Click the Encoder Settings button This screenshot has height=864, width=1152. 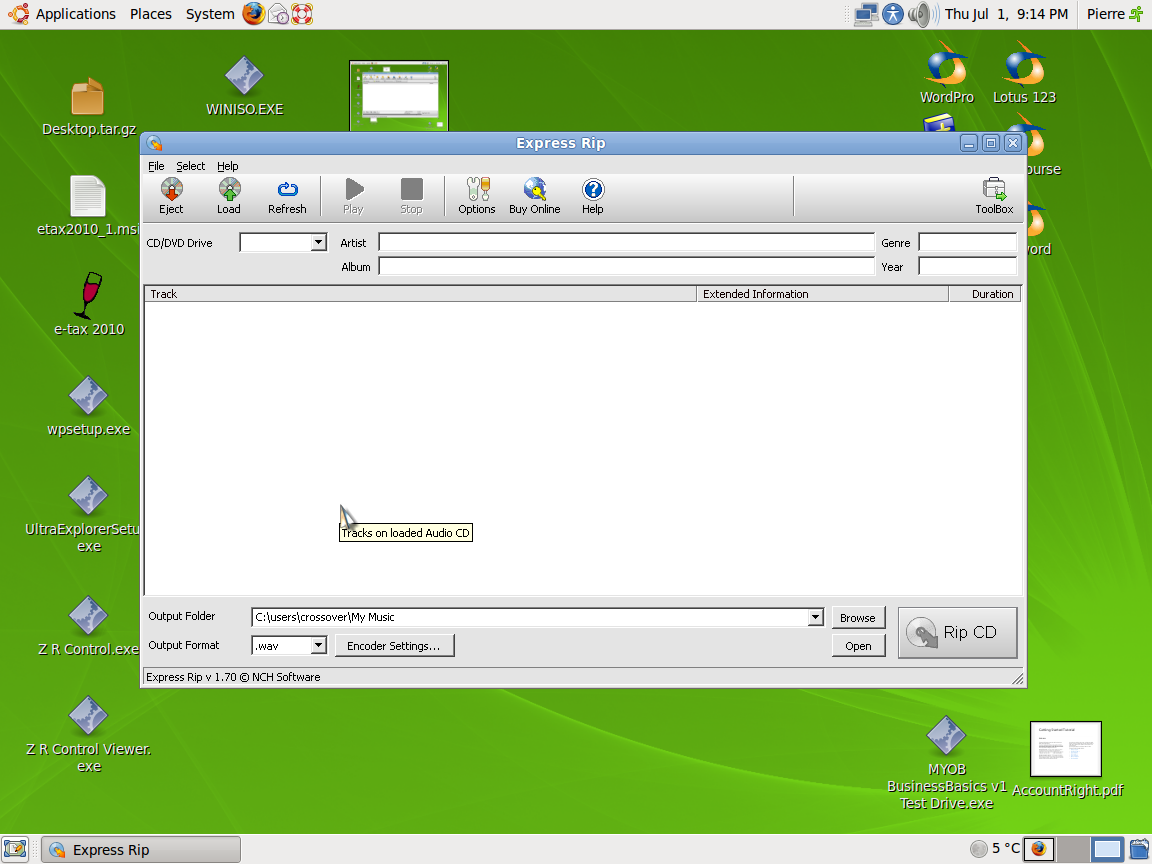coord(393,646)
